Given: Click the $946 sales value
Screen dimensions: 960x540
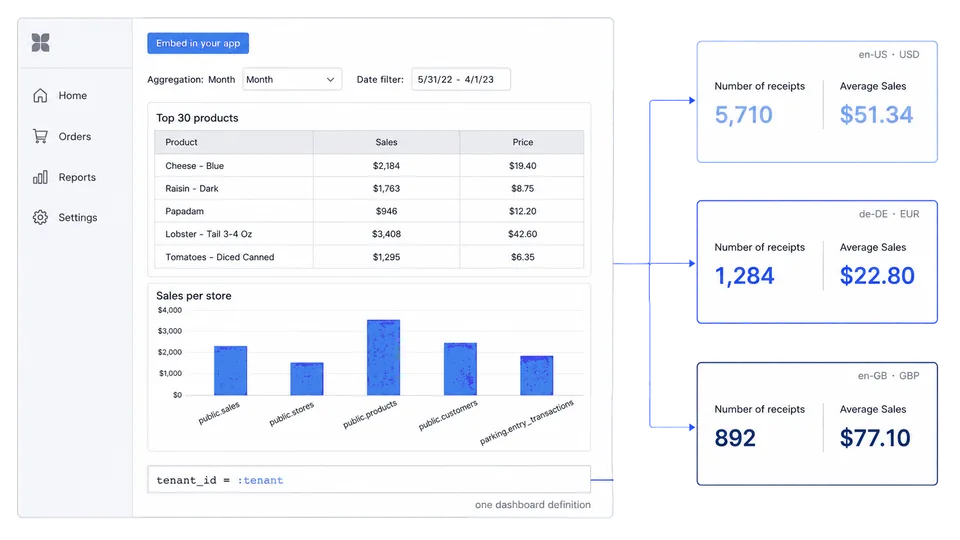Looking at the screenshot, I should [x=386, y=211].
